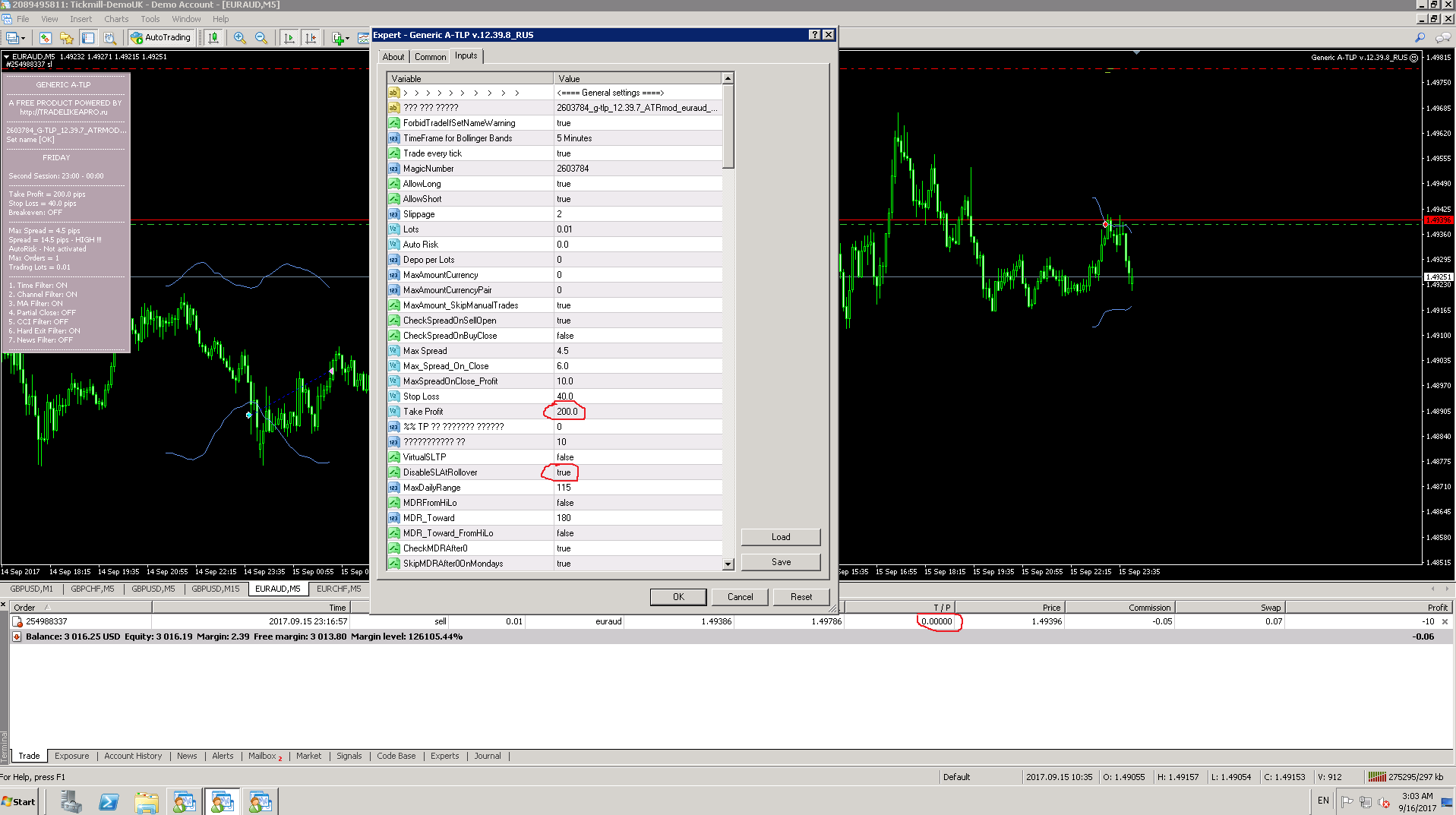The height and width of the screenshot is (815, 1456).
Task: Click the Save button
Action: coord(781,562)
